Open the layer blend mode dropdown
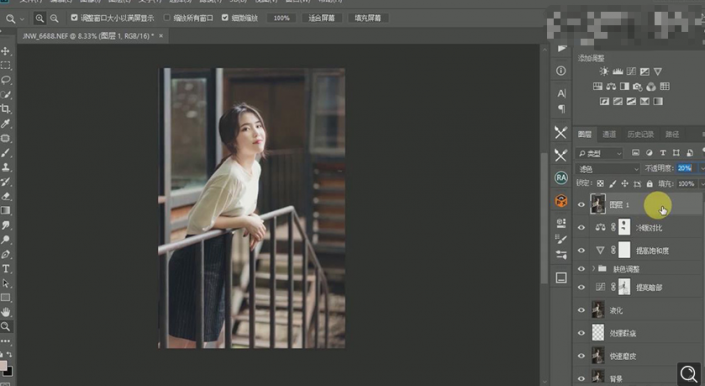 [607, 169]
